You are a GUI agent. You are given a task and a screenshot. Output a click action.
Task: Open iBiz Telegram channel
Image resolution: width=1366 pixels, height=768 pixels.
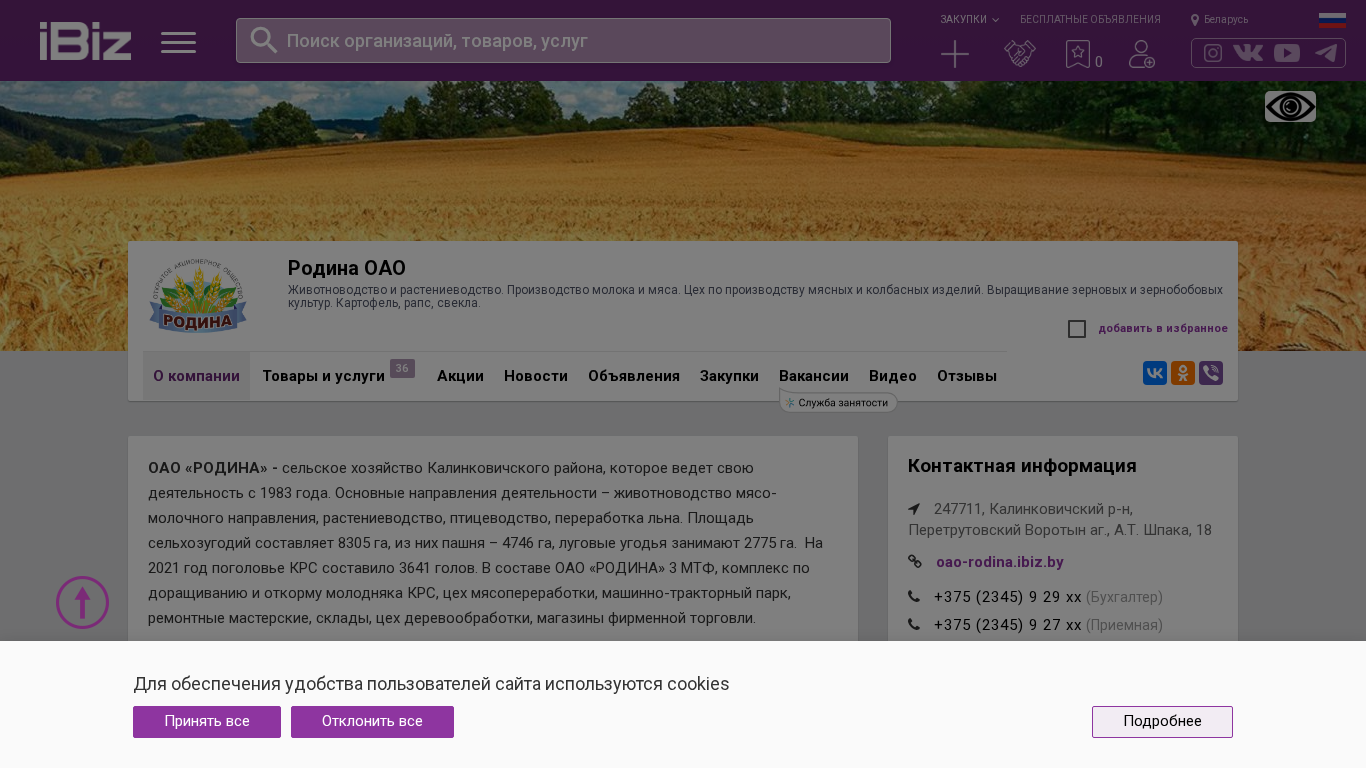(x=1326, y=53)
